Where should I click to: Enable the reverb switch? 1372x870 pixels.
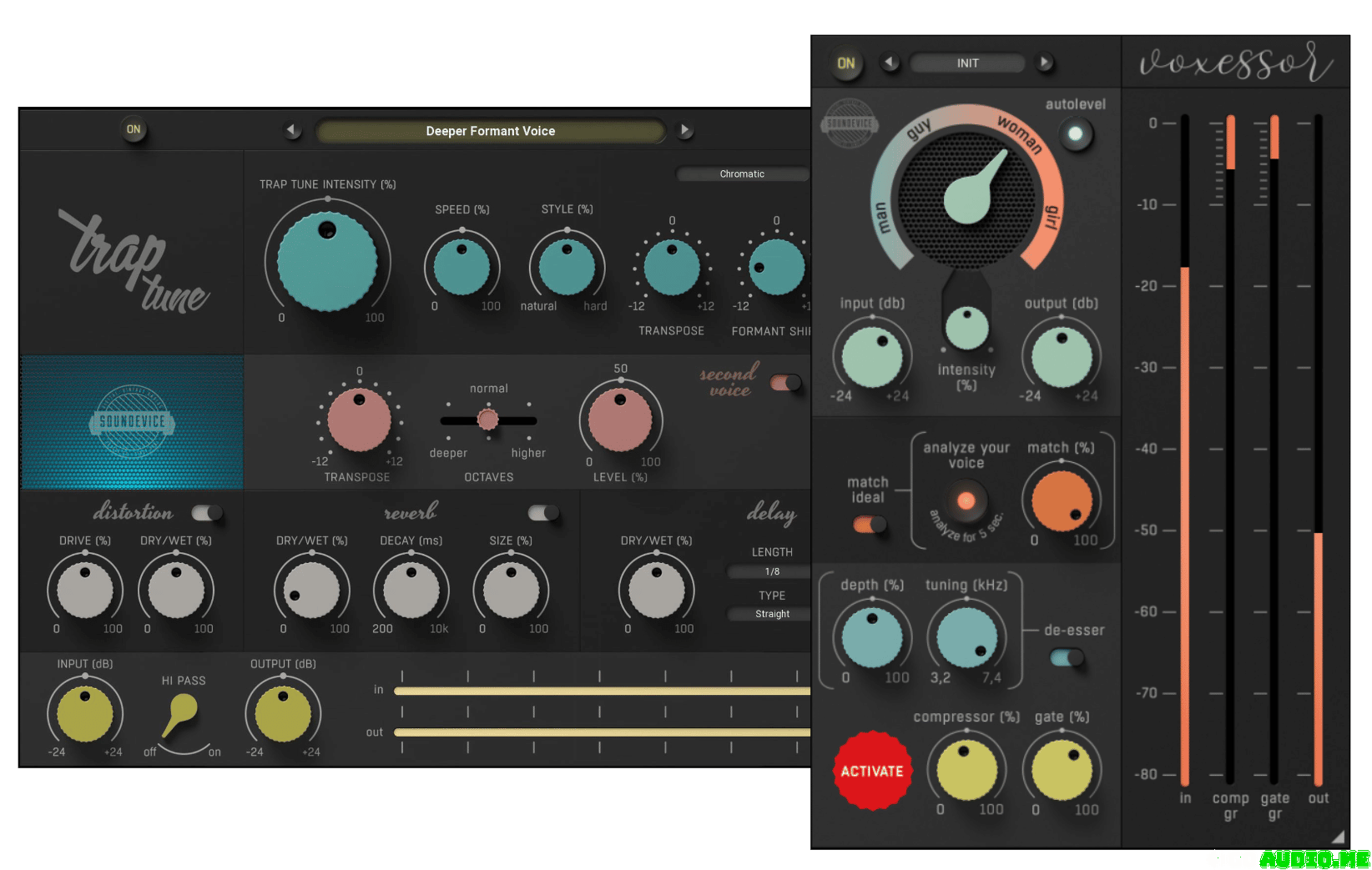point(544,512)
